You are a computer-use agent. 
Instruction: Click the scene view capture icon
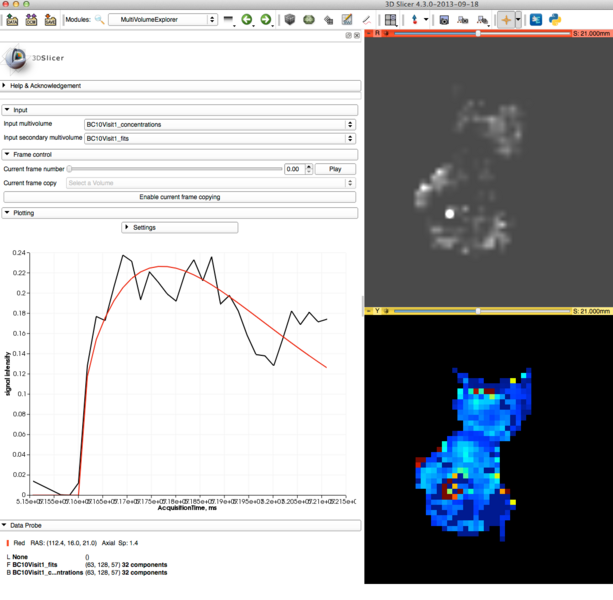click(x=463, y=20)
